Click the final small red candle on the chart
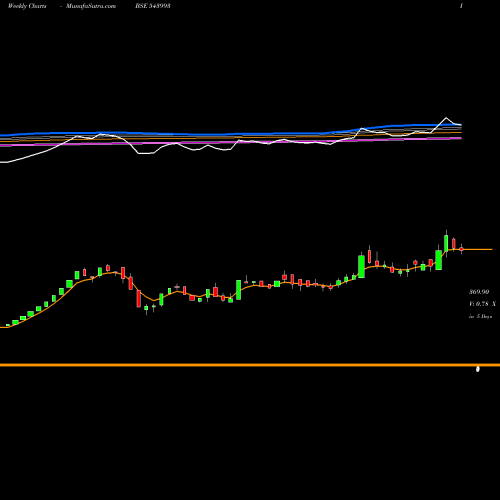 pyautogui.click(x=462, y=249)
